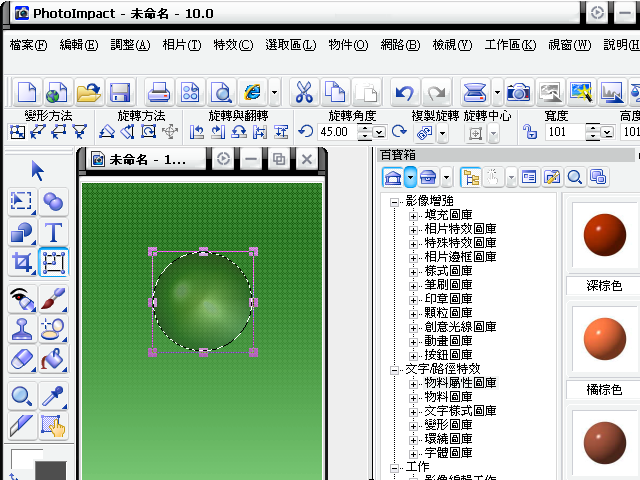Click the Cut scissors icon
The height and width of the screenshot is (480, 640).
coord(304,92)
